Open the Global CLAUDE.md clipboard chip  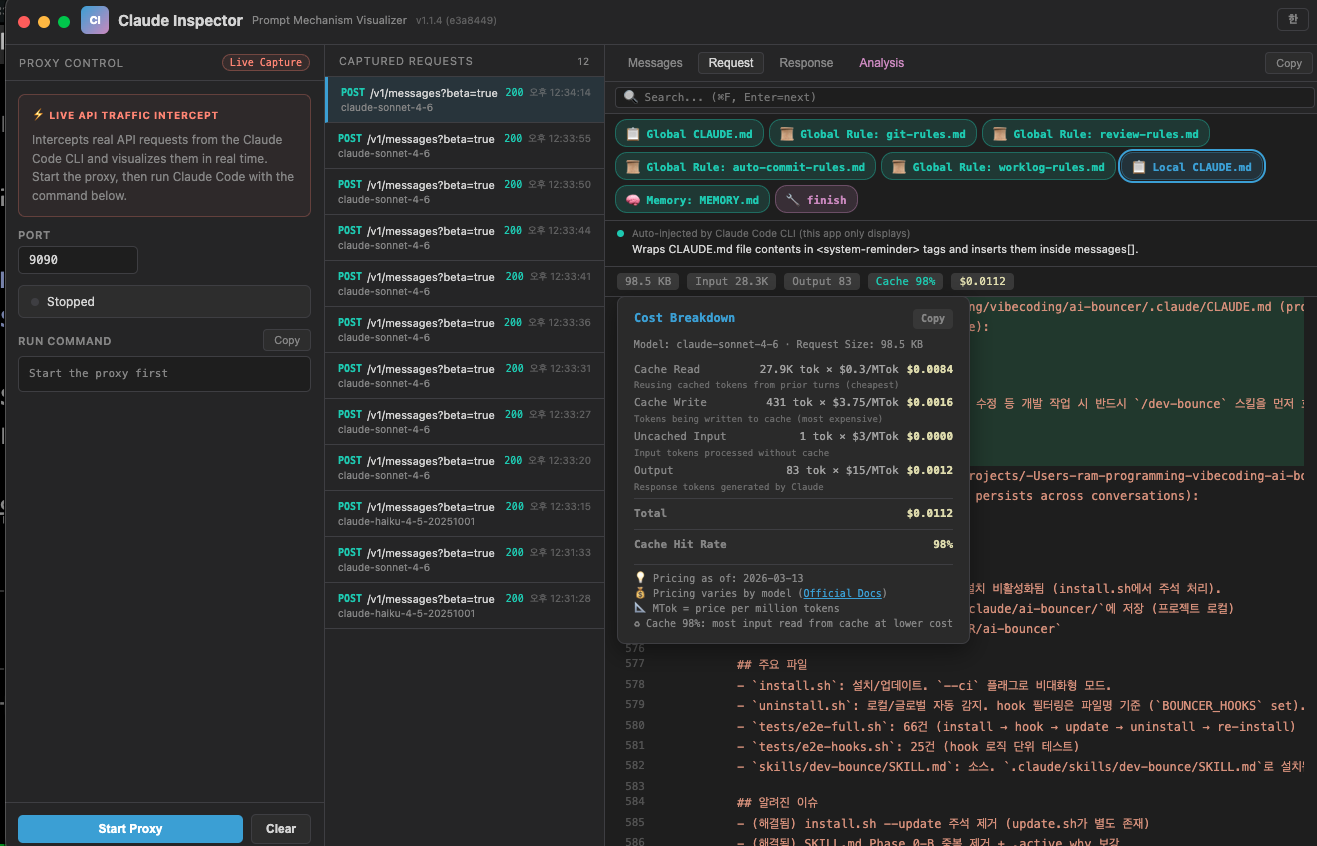tap(689, 132)
